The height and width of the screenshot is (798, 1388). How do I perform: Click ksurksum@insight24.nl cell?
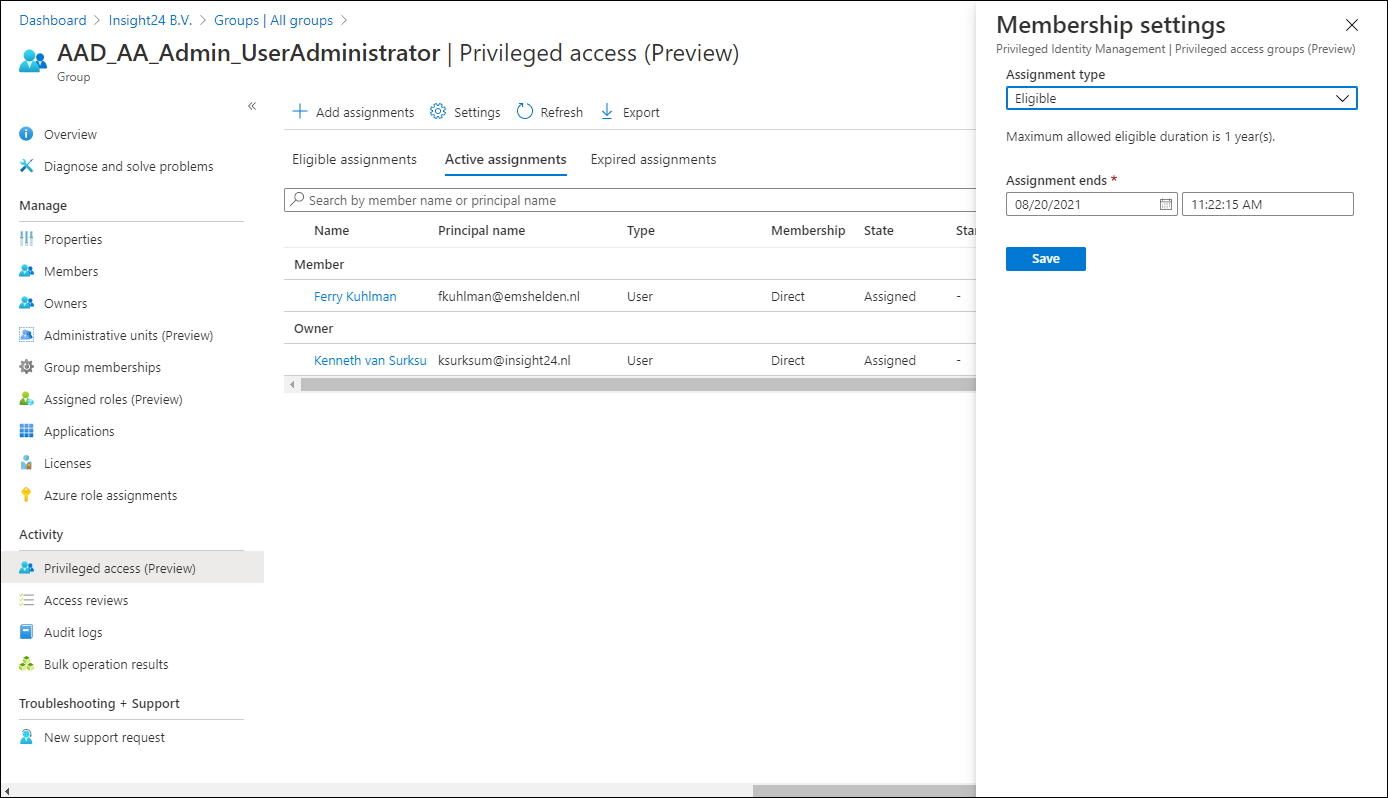[x=504, y=360]
